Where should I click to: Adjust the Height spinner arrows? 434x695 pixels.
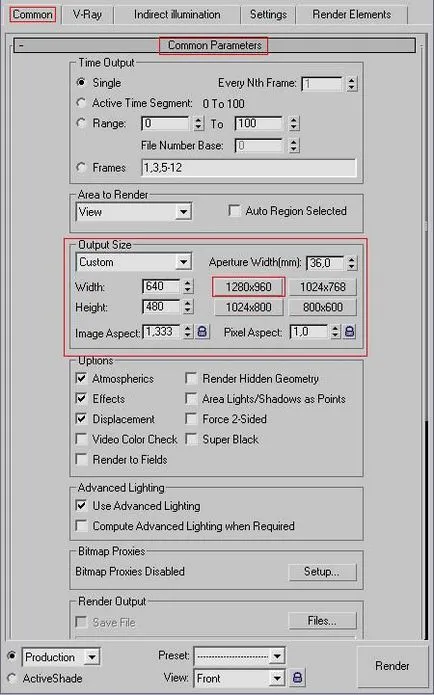[188, 307]
